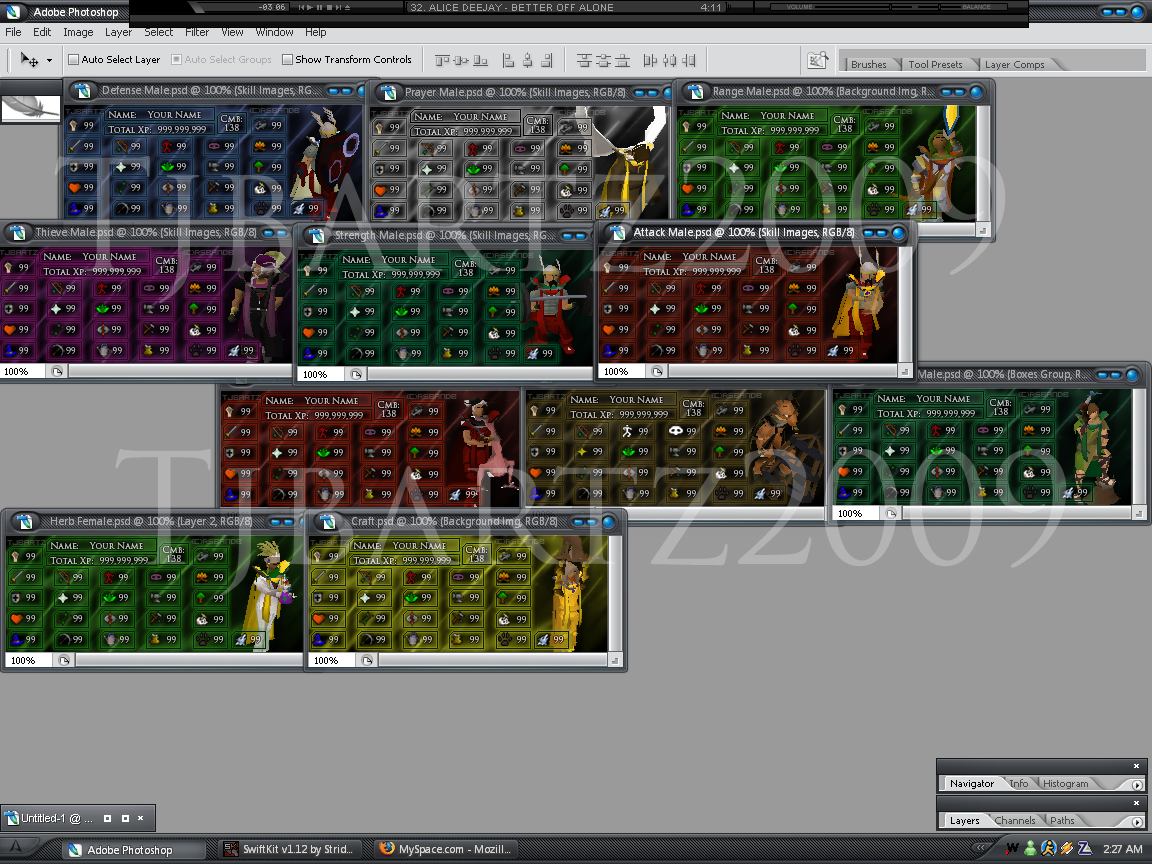Click Distribute vertical centers icon
This screenshot has height=864, width=1152.
pos(603,60)
